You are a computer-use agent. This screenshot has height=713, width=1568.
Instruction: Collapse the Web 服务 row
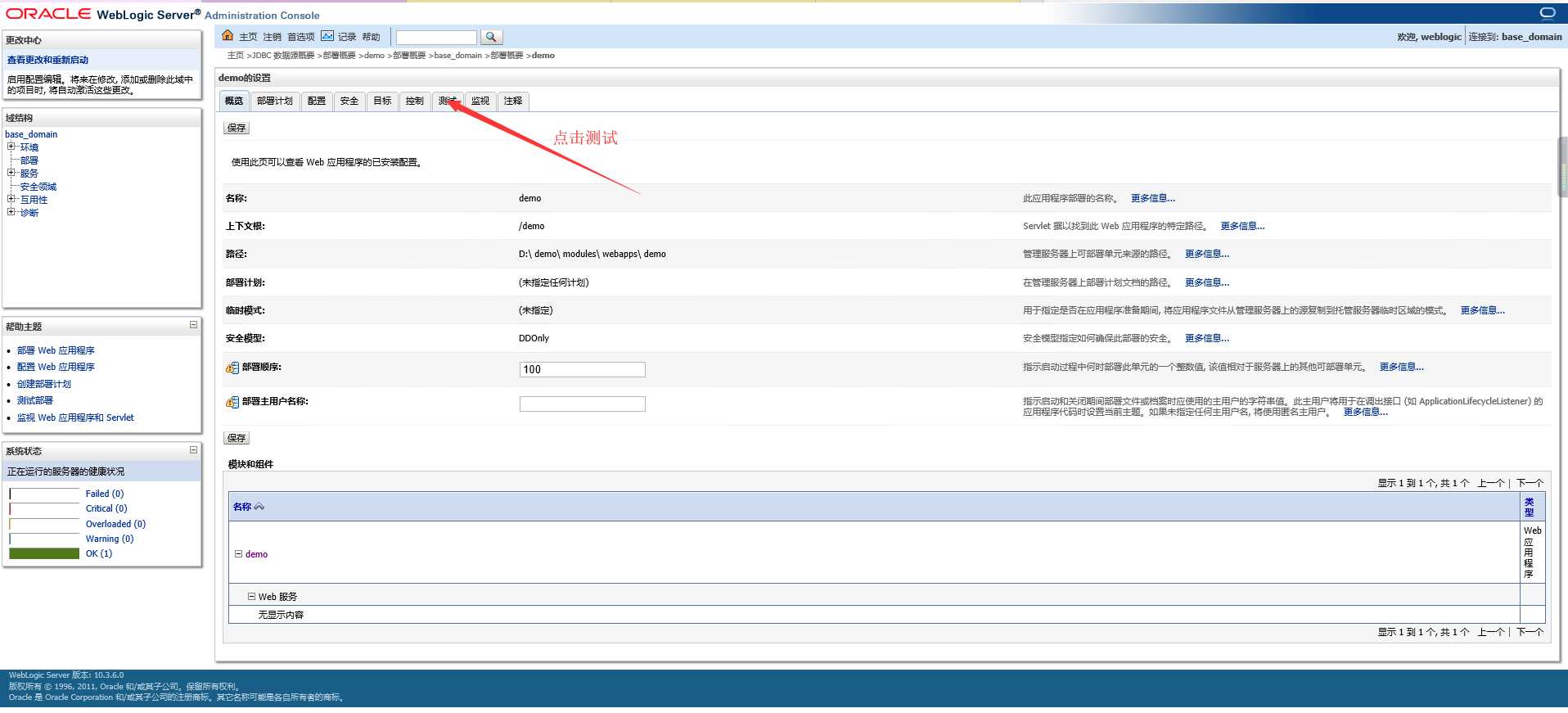pyautogui.click(x=252, y=596)
